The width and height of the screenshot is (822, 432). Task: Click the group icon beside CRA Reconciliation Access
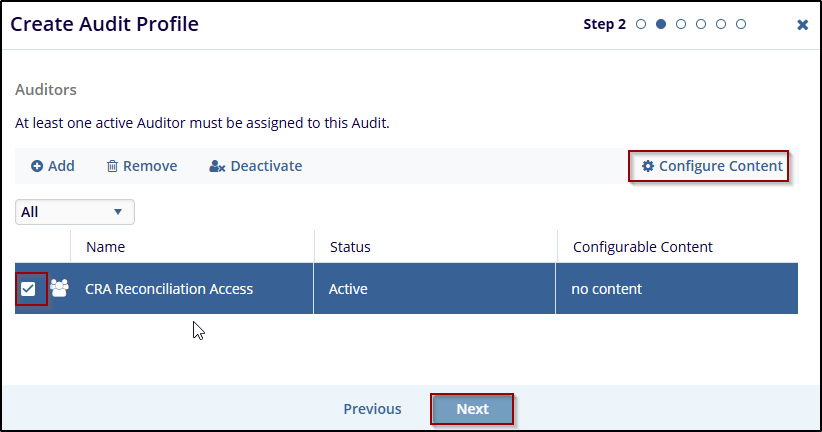[x=59, y=289]
